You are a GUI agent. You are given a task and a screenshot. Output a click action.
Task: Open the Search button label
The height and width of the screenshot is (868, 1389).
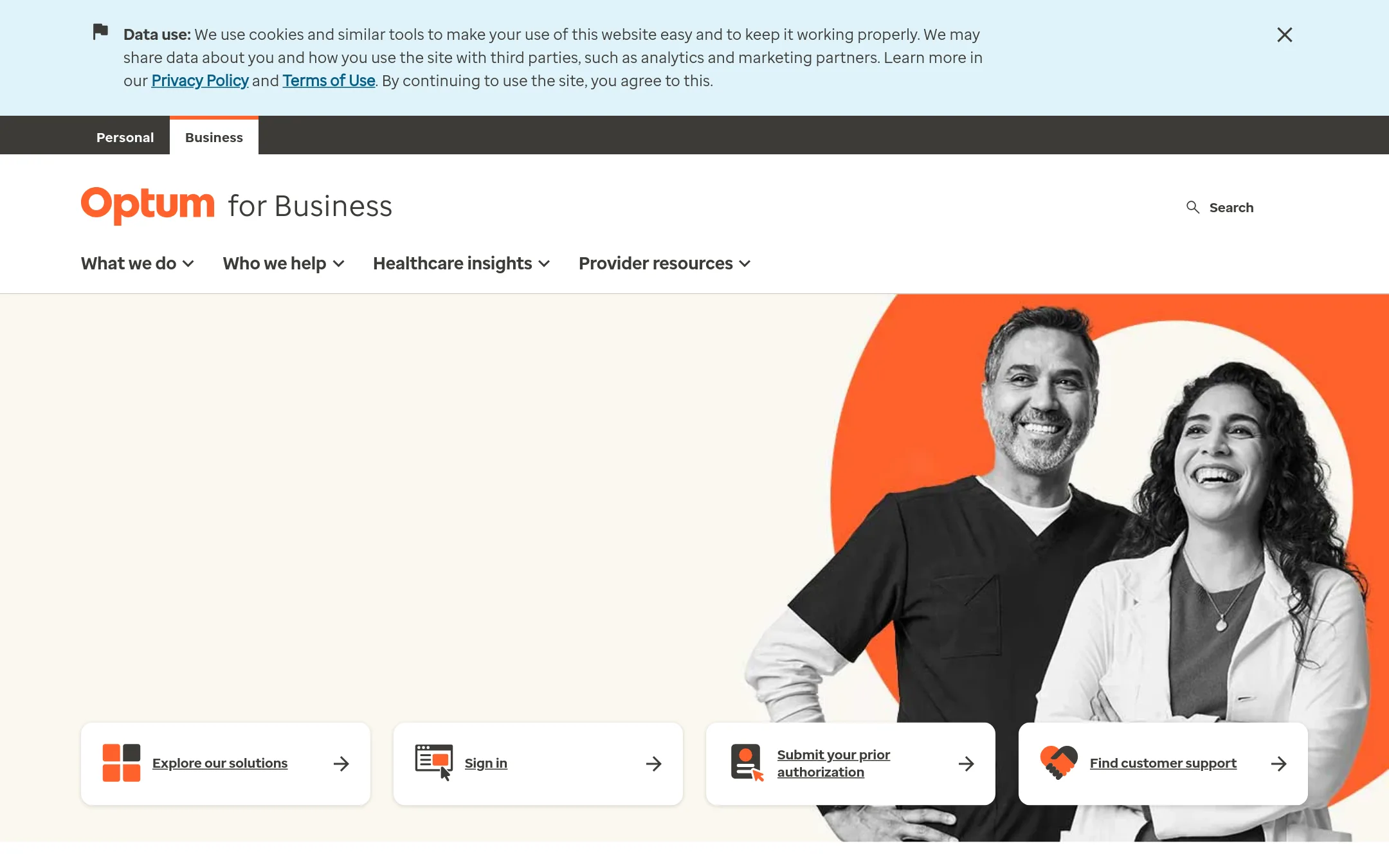[1231, 208]
